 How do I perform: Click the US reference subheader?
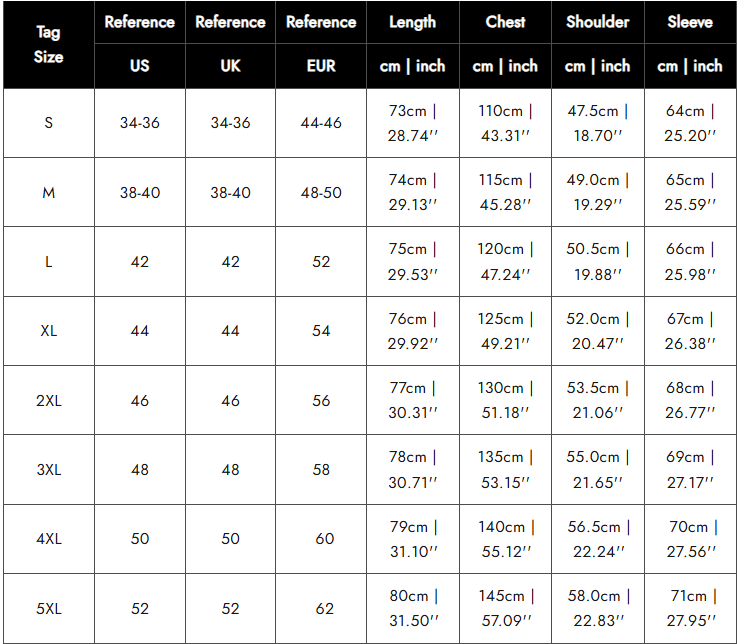click(x=140, y=66)
